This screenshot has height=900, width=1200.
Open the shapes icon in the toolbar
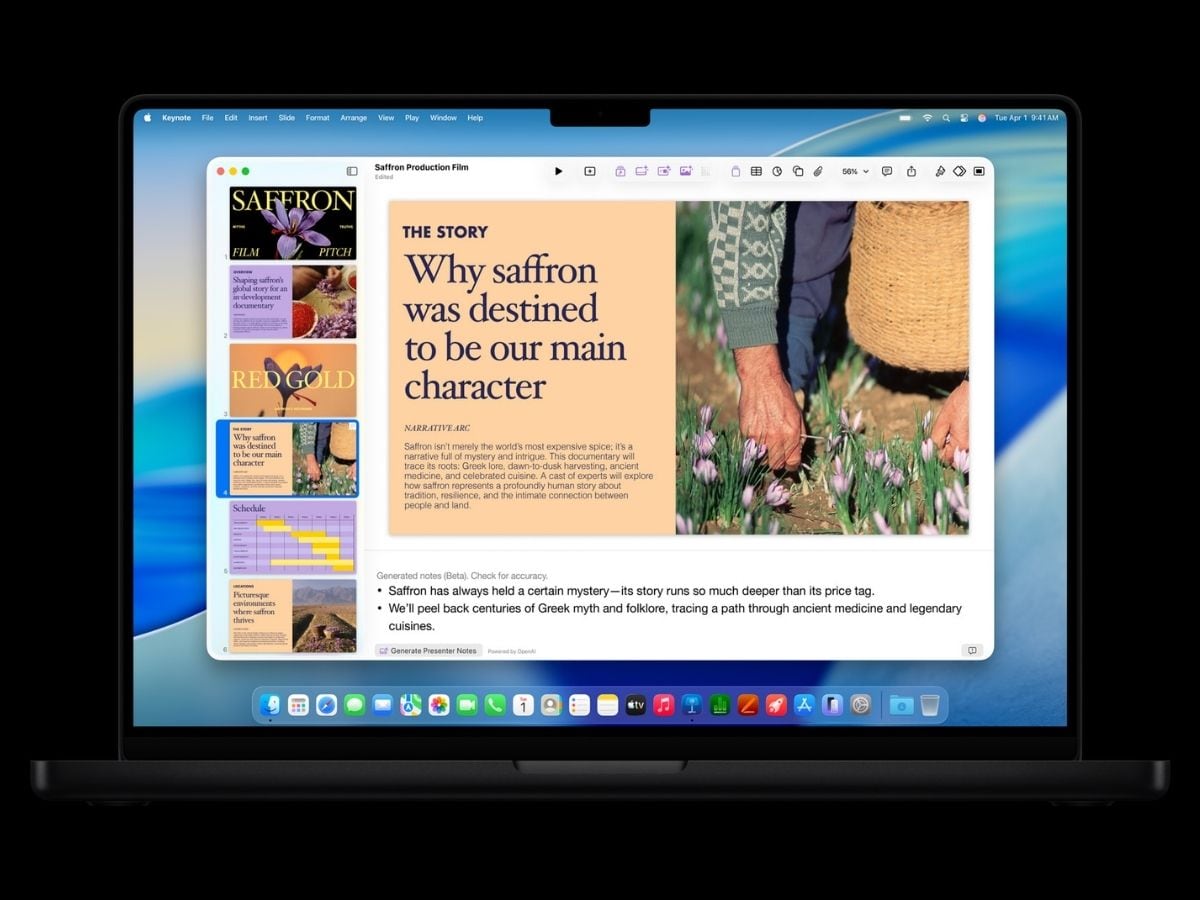(x=797, y=171)
